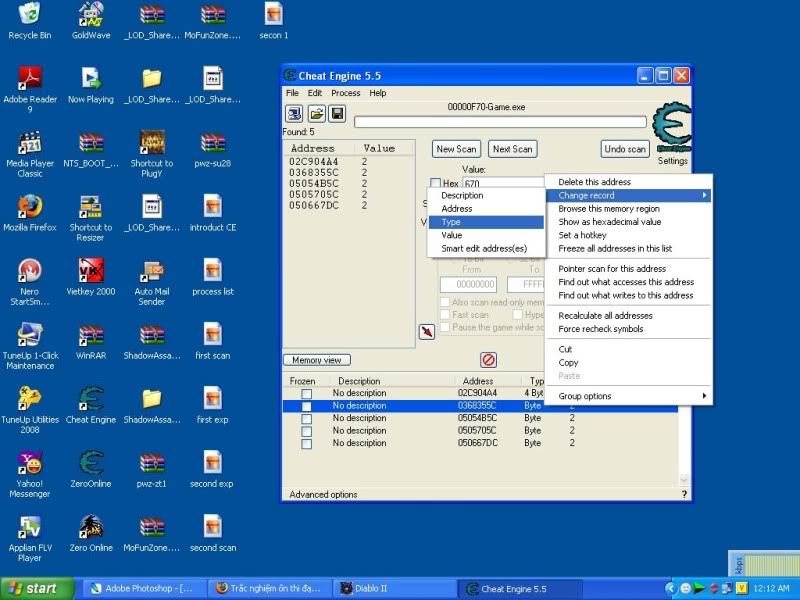Click the scan progress bar
Viewport: 800px width, 600px height.
pos(500,122)
